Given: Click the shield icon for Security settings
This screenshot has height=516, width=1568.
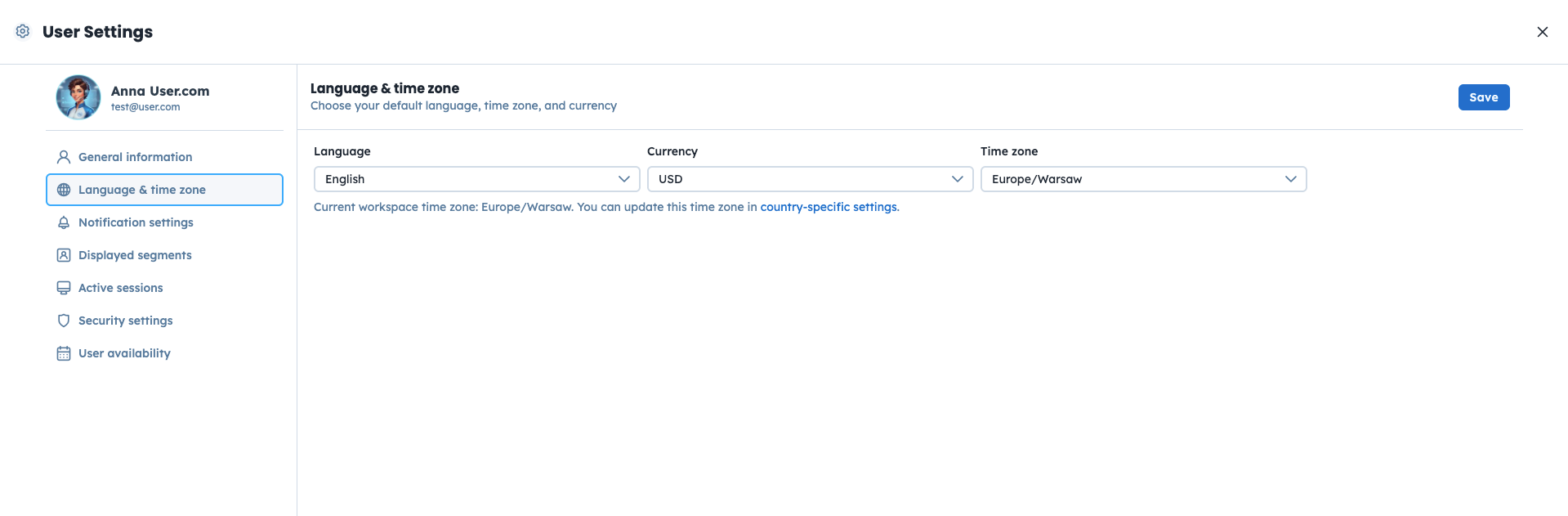Looking at the screenshot, I should tap(64, 321).
